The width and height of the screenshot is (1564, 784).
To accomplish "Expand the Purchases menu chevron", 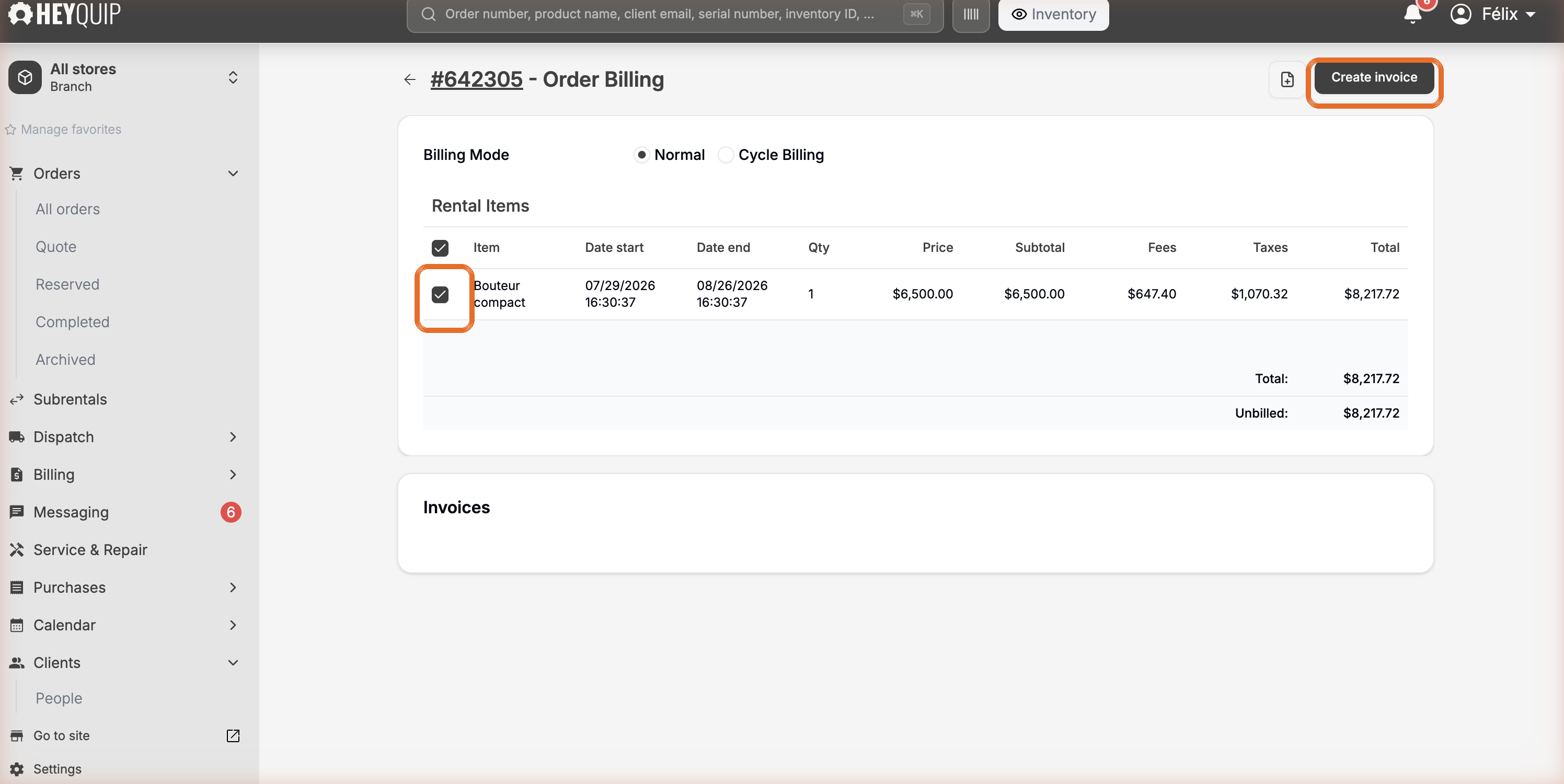I will (233, 587).
